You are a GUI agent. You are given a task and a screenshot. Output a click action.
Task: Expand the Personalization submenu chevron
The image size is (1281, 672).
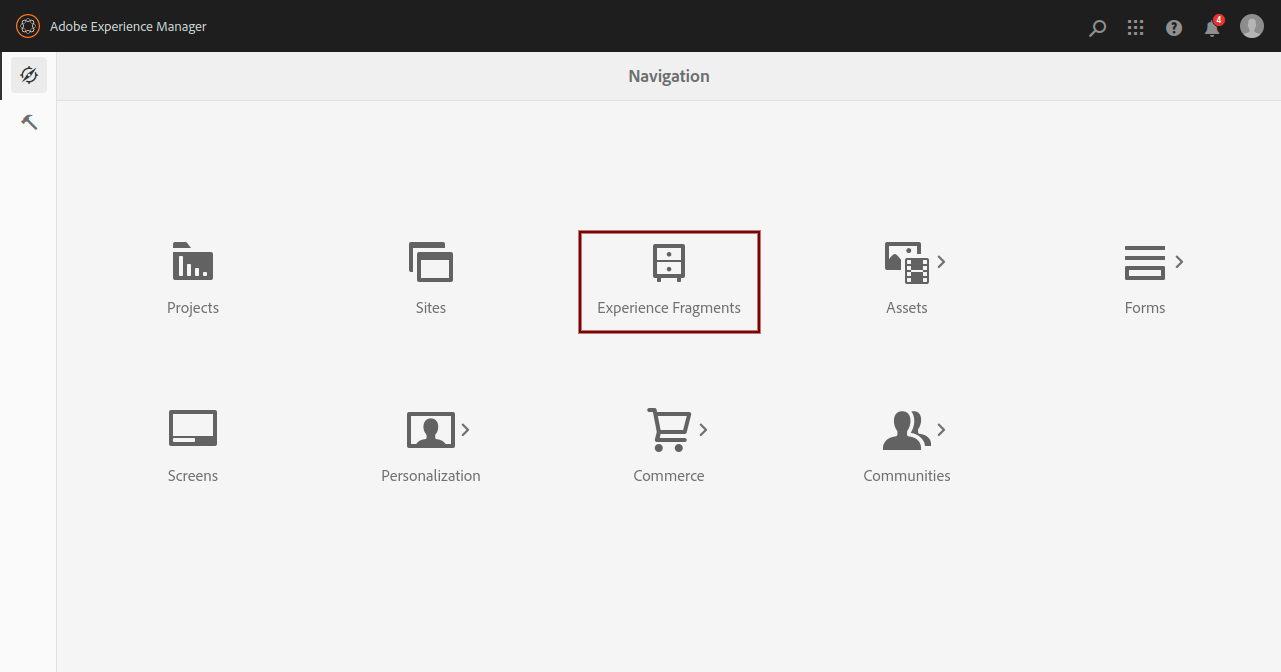tap(466, 430)
